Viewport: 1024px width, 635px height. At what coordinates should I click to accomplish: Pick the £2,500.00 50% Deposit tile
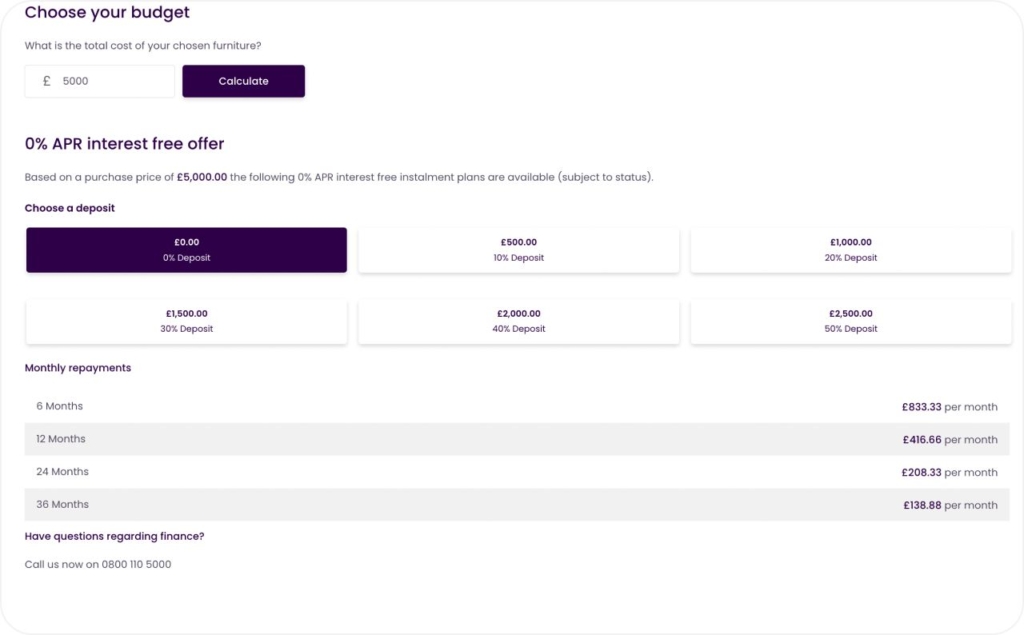850,321
